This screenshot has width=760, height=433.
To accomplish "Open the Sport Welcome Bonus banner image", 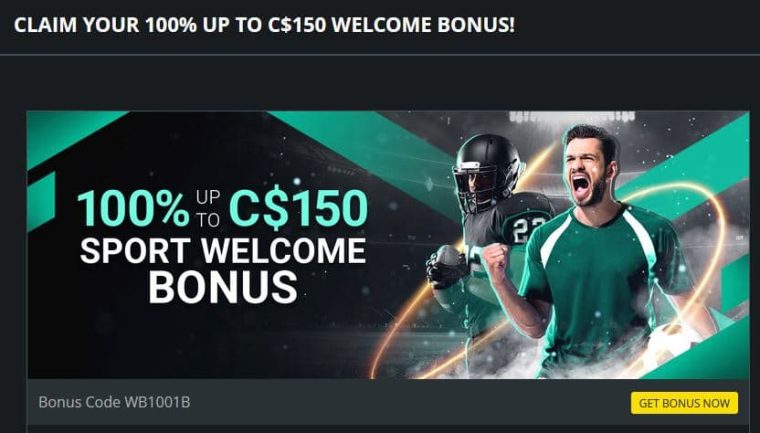I will (x=388, y=245).
